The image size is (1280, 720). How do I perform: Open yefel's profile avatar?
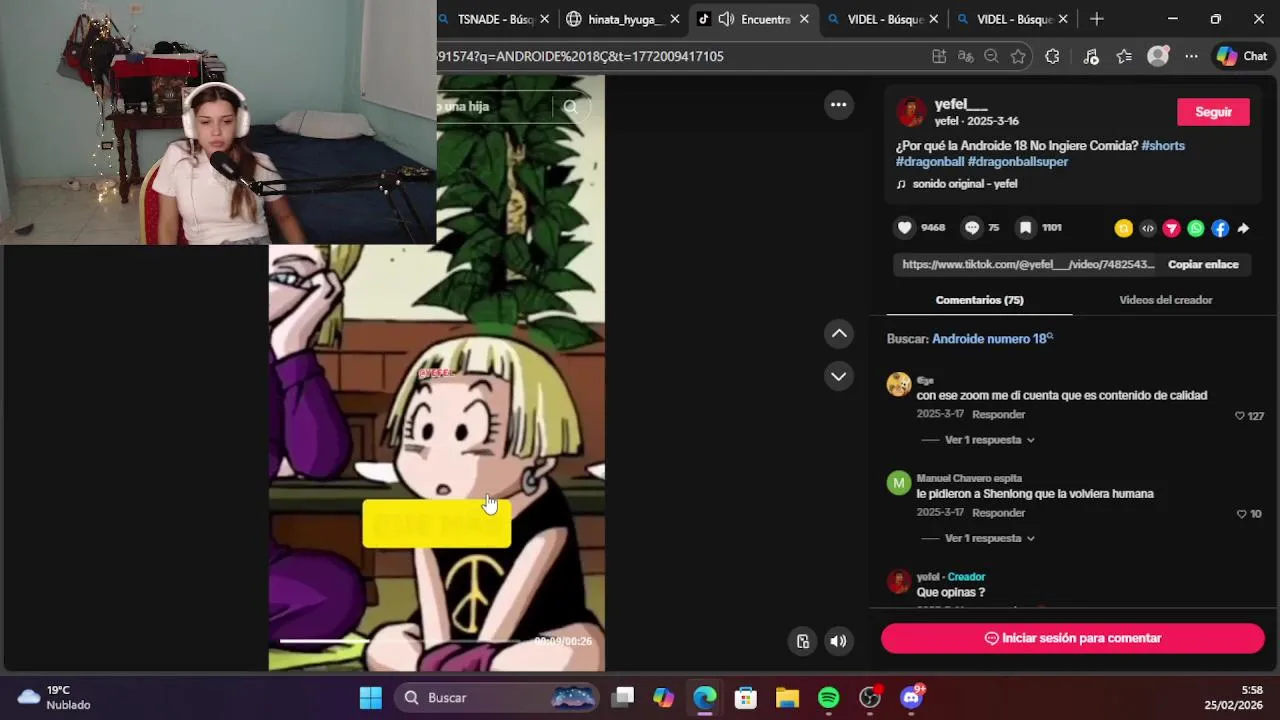911,112
